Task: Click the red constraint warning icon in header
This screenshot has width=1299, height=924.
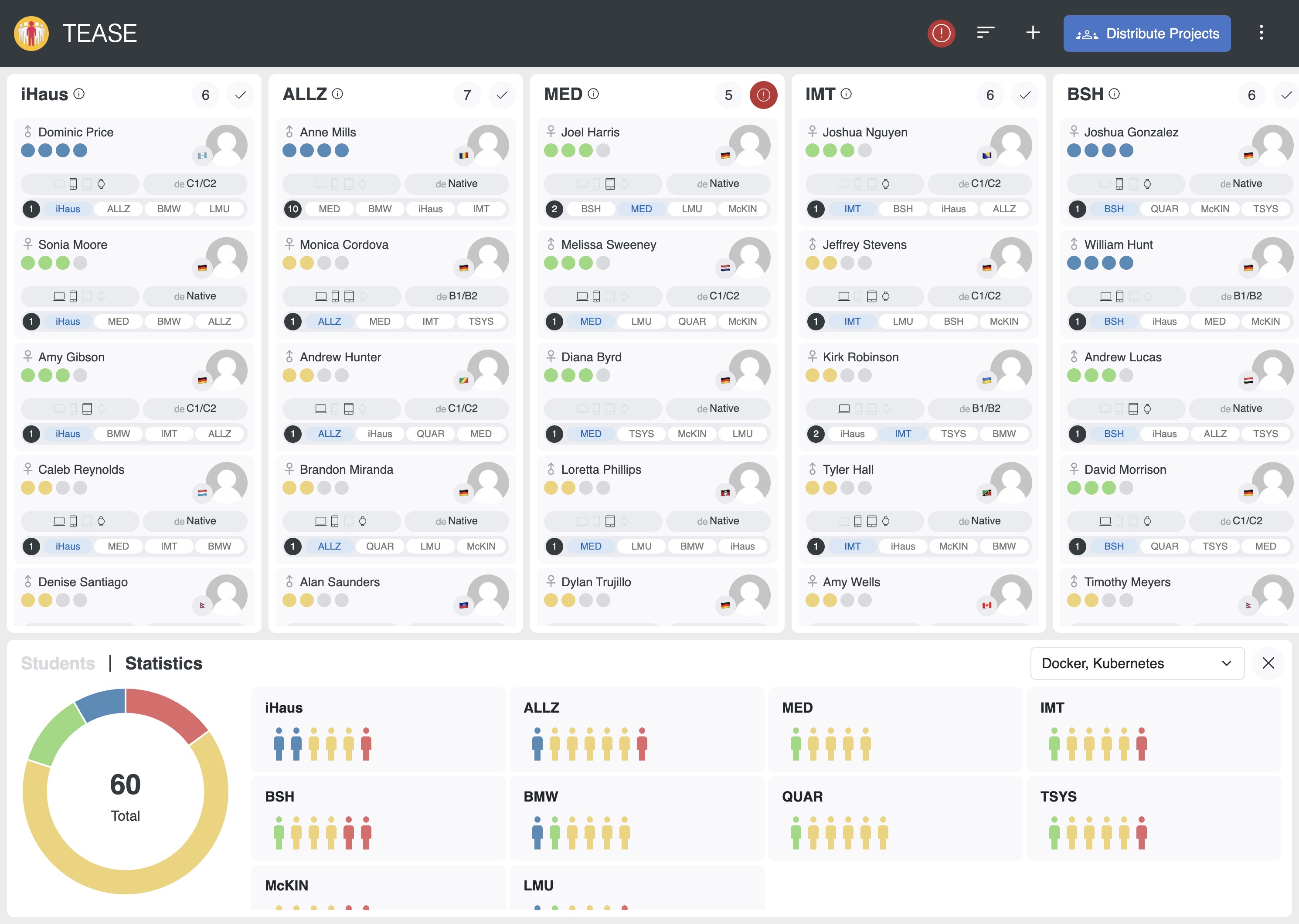Action: [941, 33]
